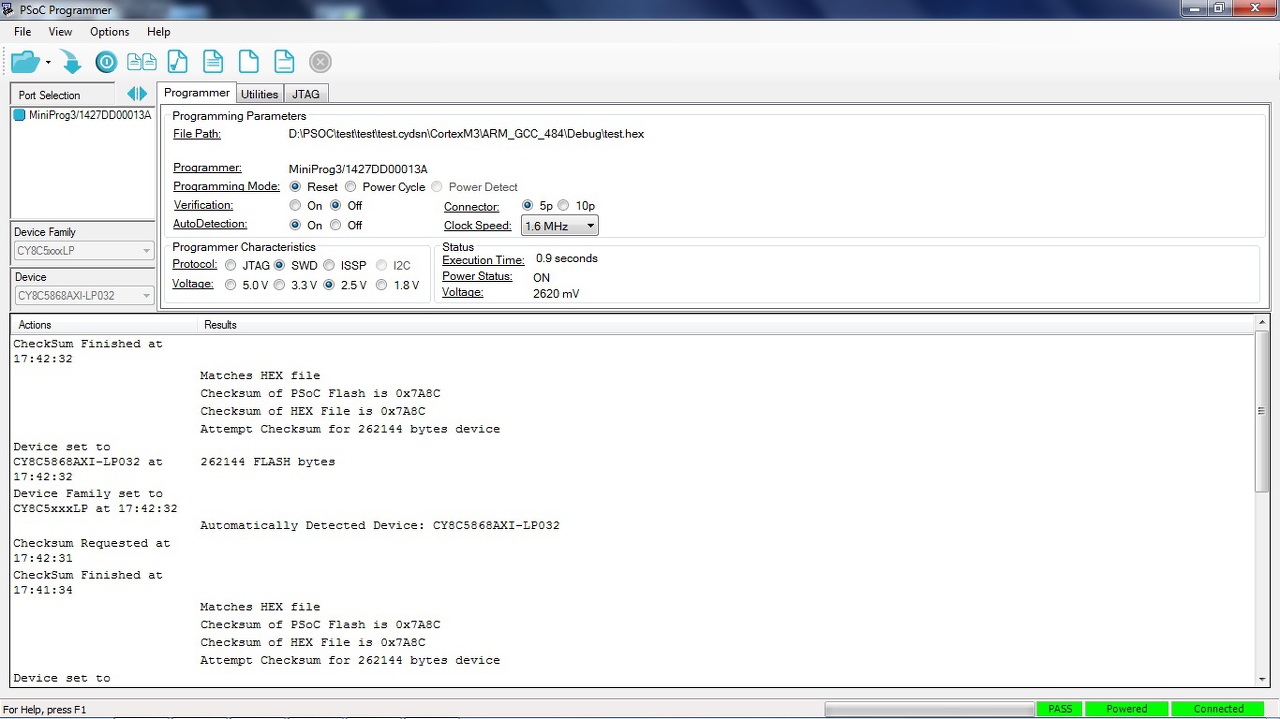Click the Power Status ON value
This screenshot has width=1280, height=719.
pos(541,278)
